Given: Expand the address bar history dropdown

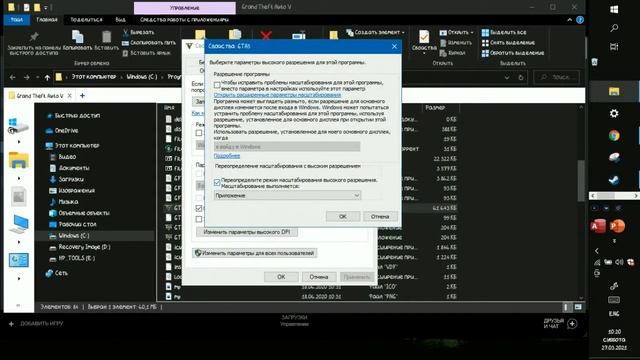Looking at the screenshot, I should 507,77.
